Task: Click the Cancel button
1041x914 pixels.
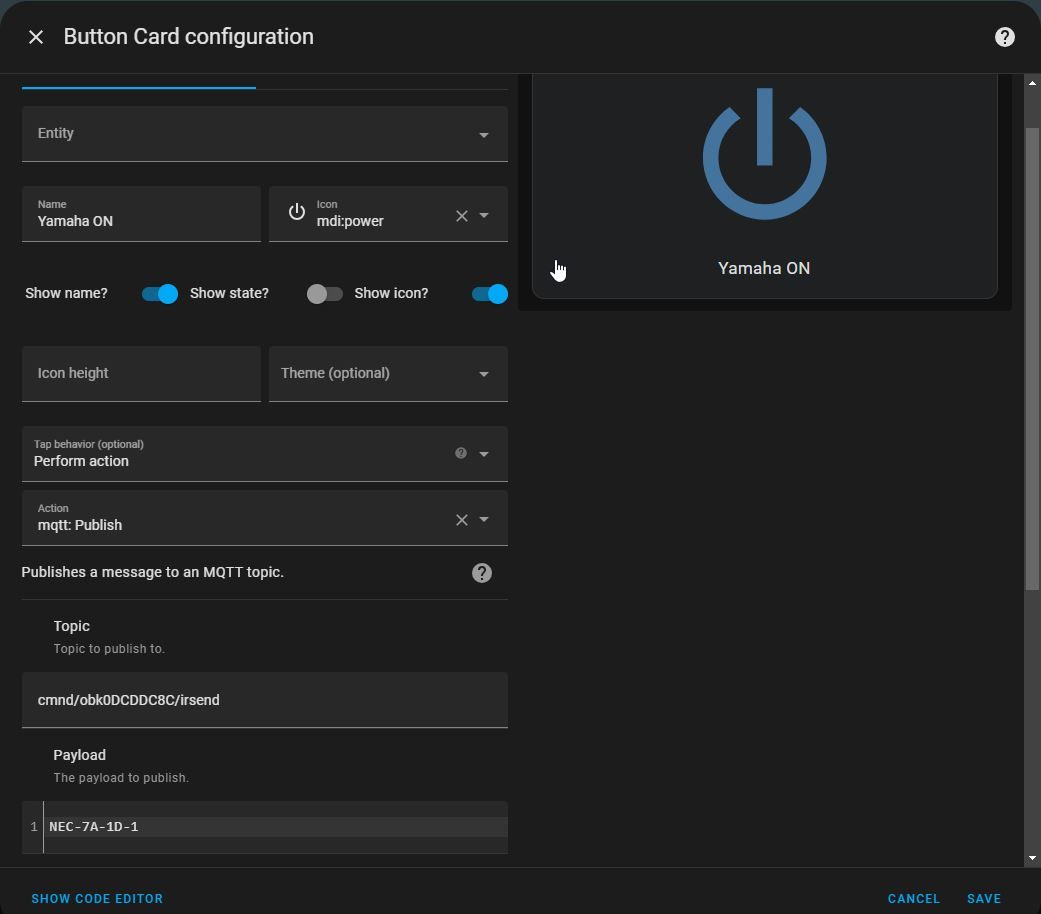Action: [x=914, y=898]
